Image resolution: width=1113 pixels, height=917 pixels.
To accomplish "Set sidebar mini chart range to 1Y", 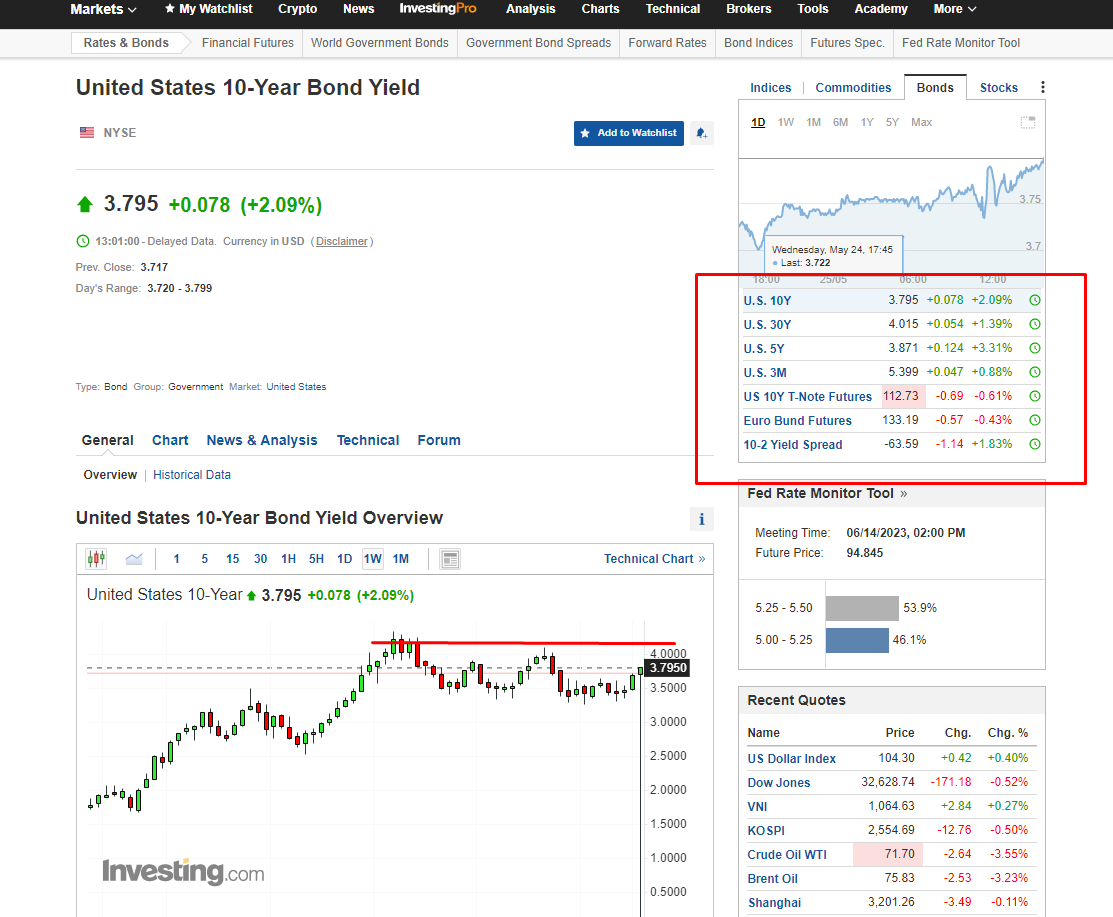I will [x=867, y=122].
